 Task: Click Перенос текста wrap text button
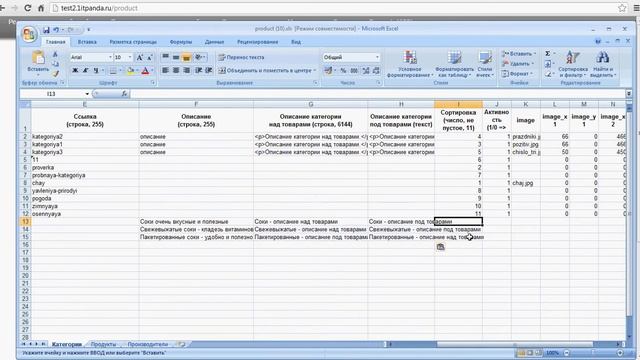coord(241,57)
